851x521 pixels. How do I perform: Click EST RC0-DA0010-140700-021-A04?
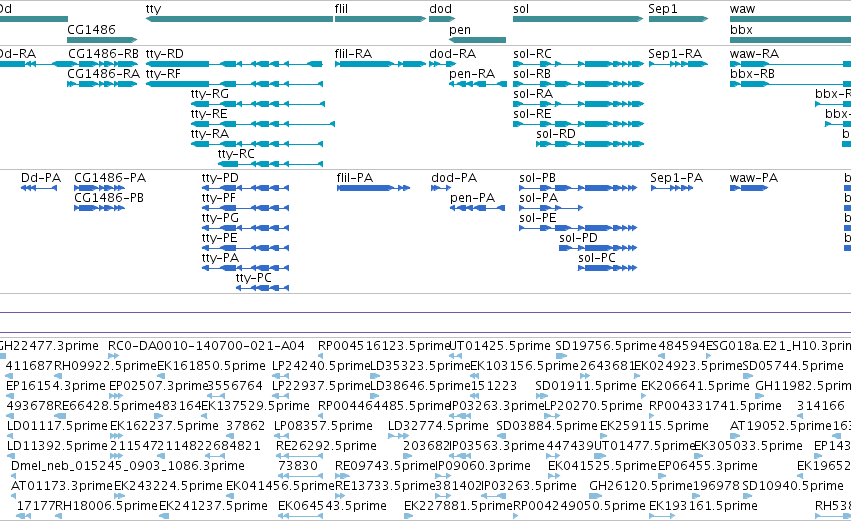[x=206, y=346]
